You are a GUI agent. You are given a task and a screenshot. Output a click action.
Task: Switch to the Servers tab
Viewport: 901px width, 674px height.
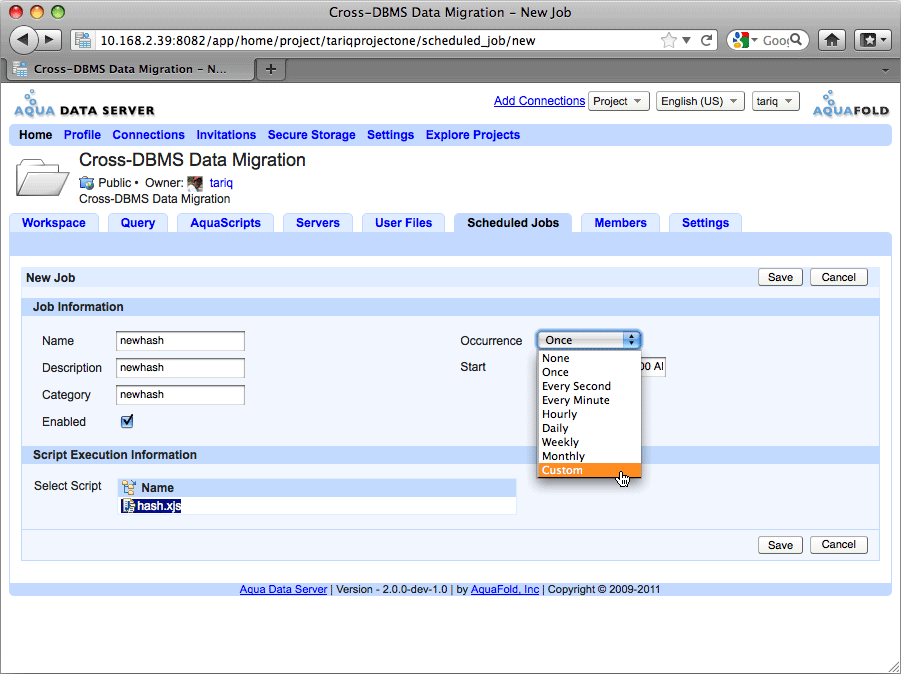coord(318,223)
